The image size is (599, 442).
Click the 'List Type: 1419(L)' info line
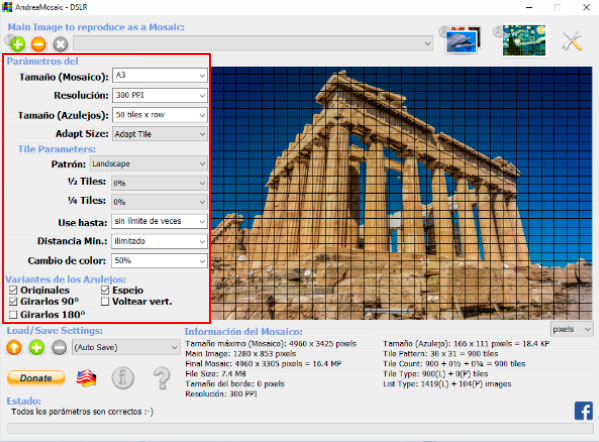click(447, 384)
